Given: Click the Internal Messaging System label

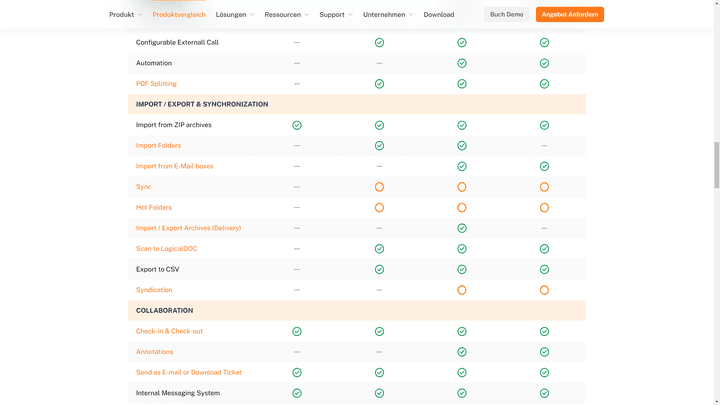Looking at the screenshot, I should click(x=178, y=393).
